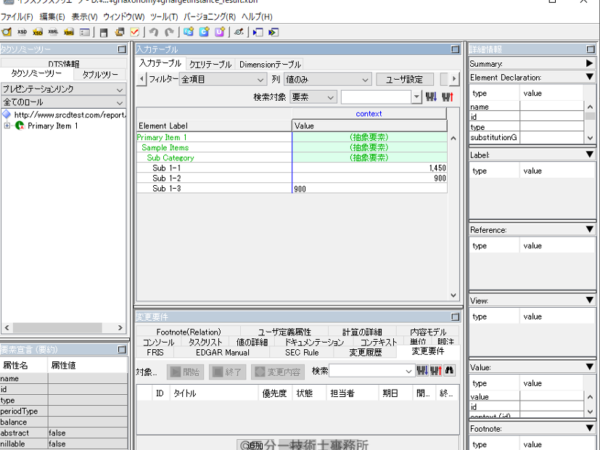Image resolution: width=600 pixels, height=450 pixels.
Task: Click the brush-like tool icon in toolbar
Action: (239, 32)
